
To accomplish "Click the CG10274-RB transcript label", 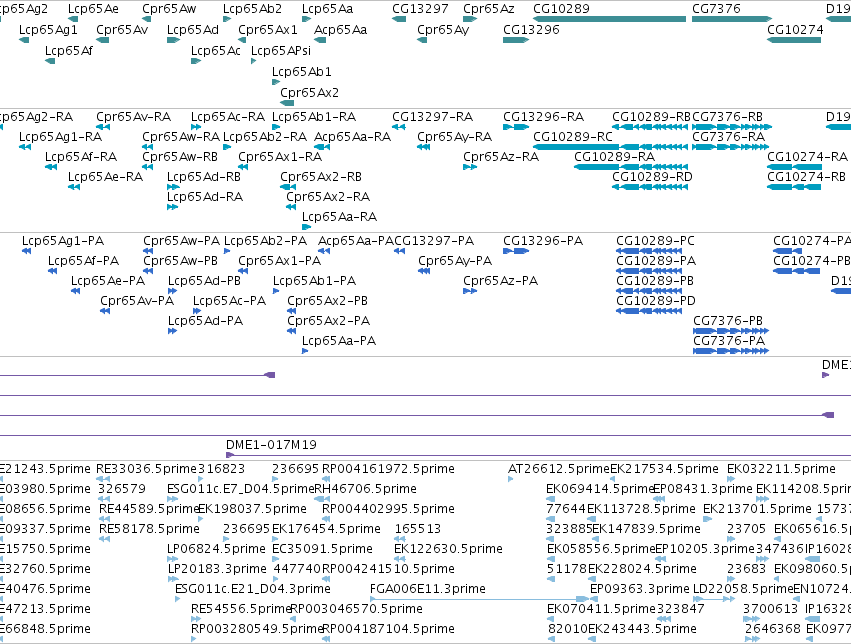I will (x=806, y=177).
